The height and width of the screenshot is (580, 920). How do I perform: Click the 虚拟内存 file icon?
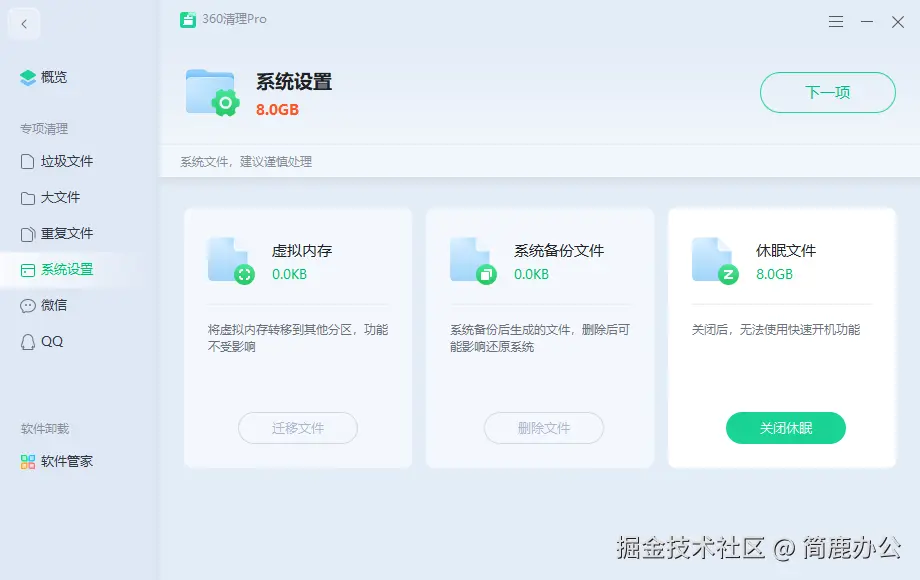[231, 260]
